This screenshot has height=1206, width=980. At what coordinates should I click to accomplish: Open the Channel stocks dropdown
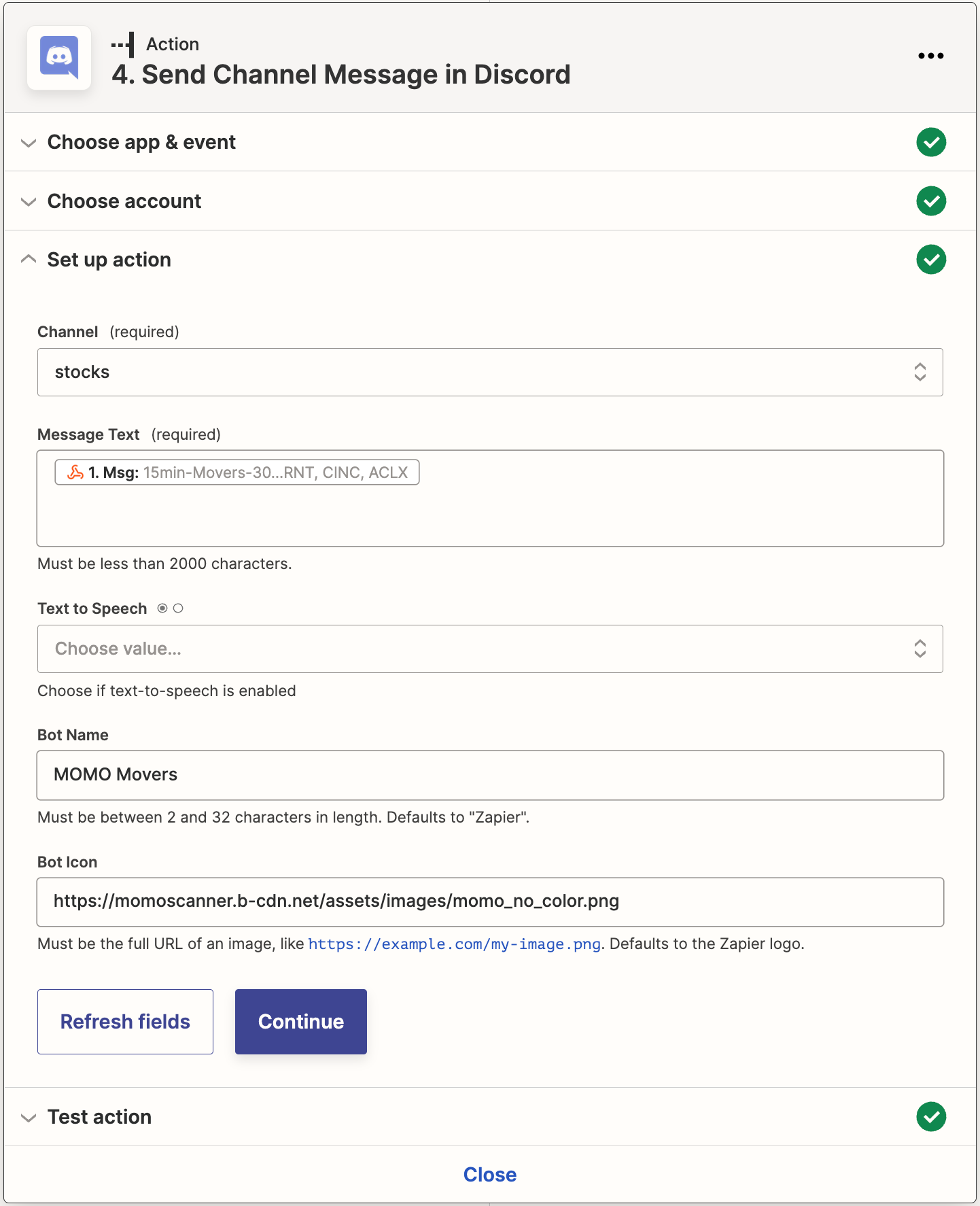click(489, 373)
